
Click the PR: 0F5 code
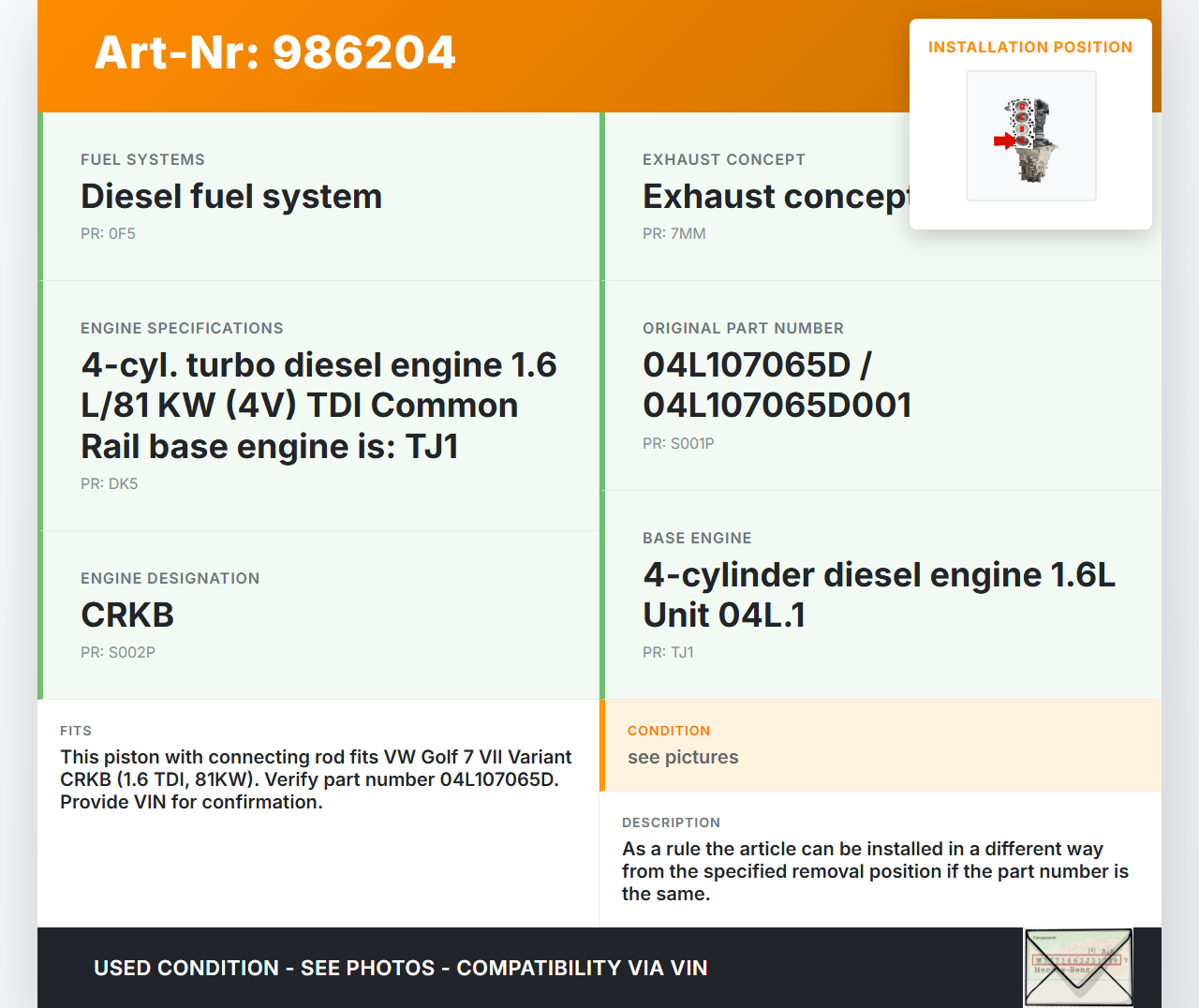coord(108,234)
